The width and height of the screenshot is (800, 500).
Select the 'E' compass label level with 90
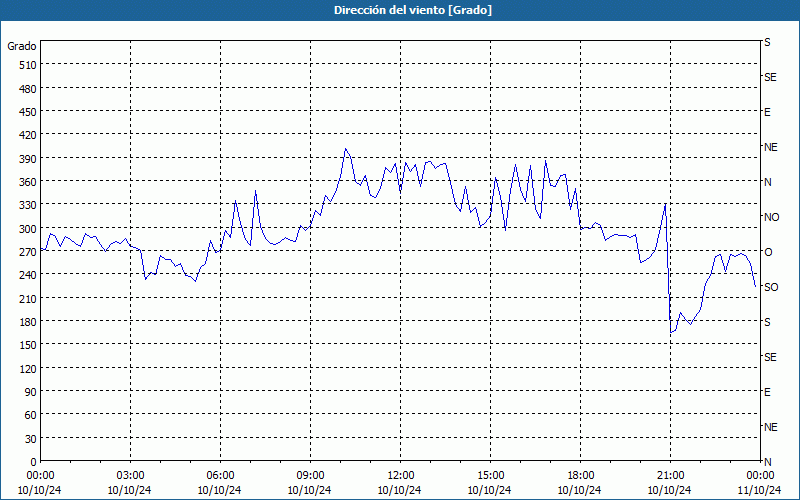tap(767, 392)
